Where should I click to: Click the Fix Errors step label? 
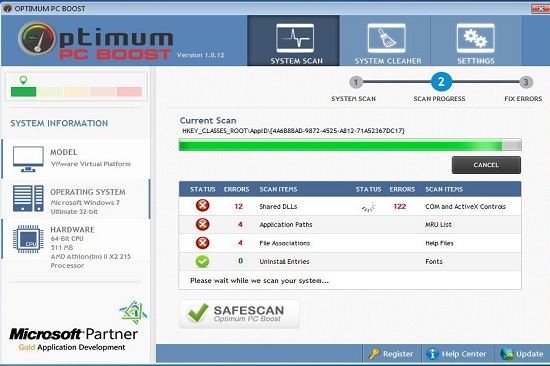click(x=523, y=99)
